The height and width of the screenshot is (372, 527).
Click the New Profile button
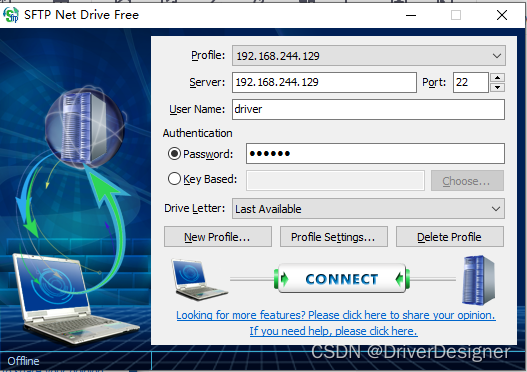218,237
